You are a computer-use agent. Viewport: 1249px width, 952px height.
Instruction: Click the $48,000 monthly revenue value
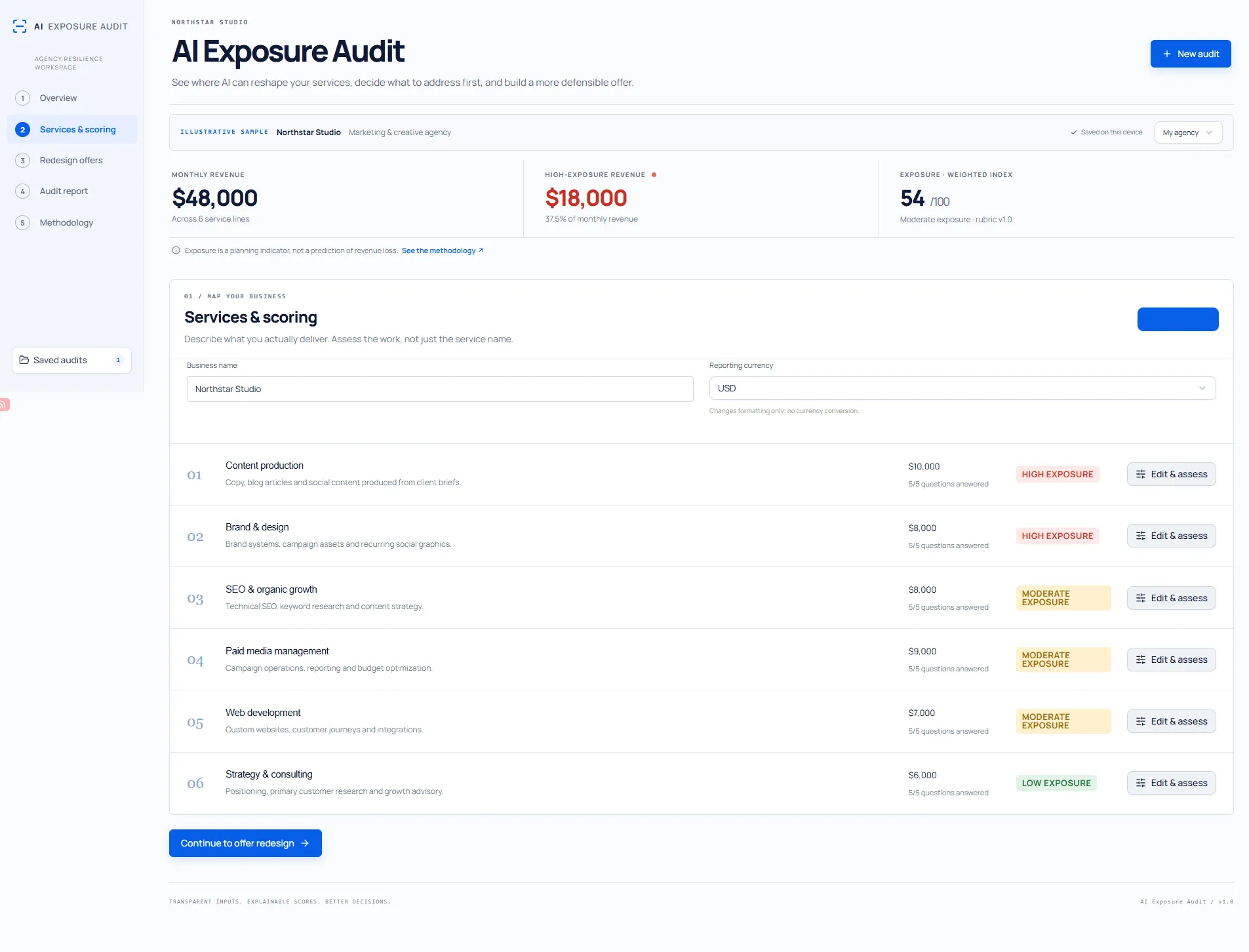pos(214,198)
